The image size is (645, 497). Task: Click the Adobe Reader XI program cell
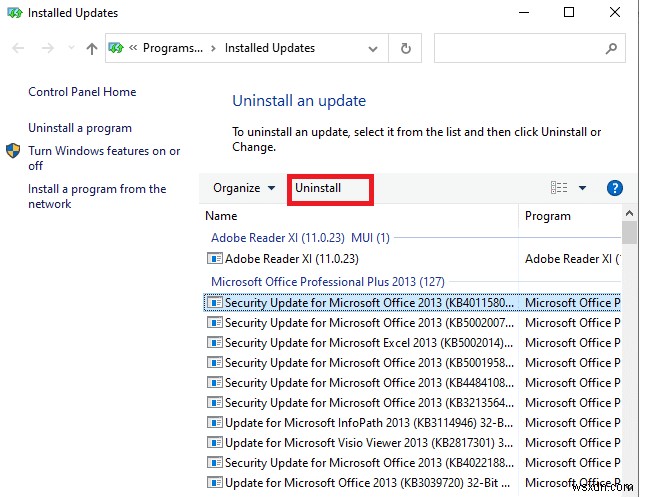pyautogui.click(x=573, y=258)
